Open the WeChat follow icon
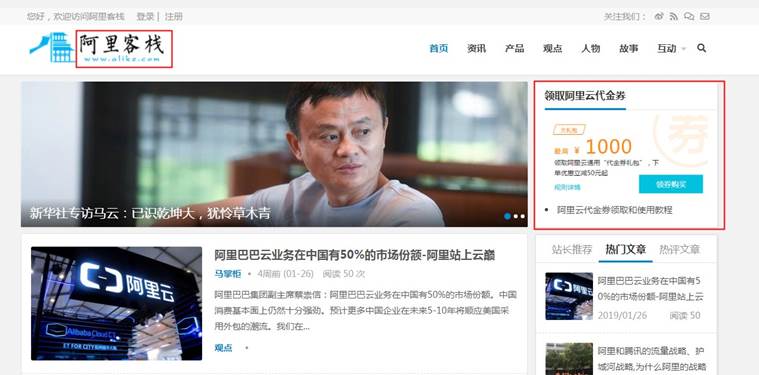Screen dimensions: 759x375 click(x=689, y=16)
